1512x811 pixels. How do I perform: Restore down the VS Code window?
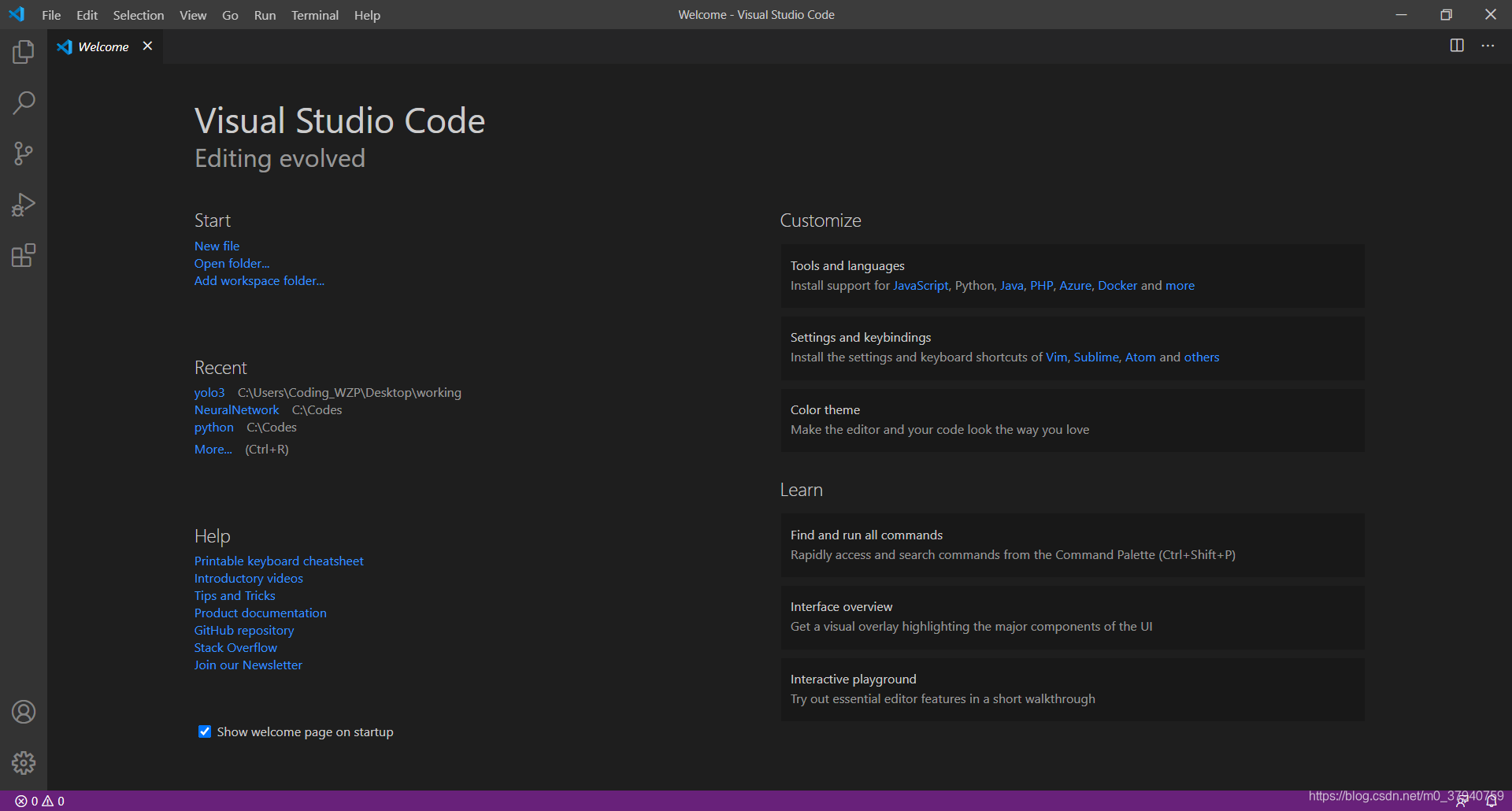click(1446, 14)
